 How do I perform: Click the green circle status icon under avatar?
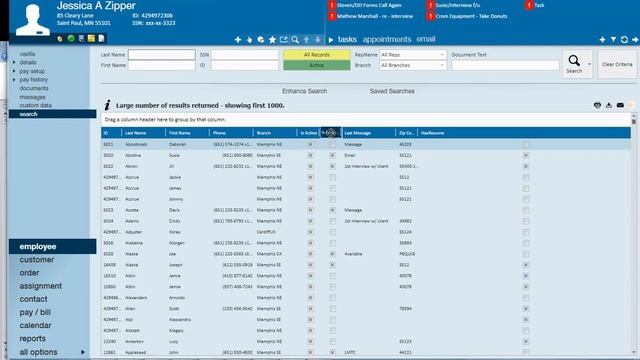(x=71, y=38)
